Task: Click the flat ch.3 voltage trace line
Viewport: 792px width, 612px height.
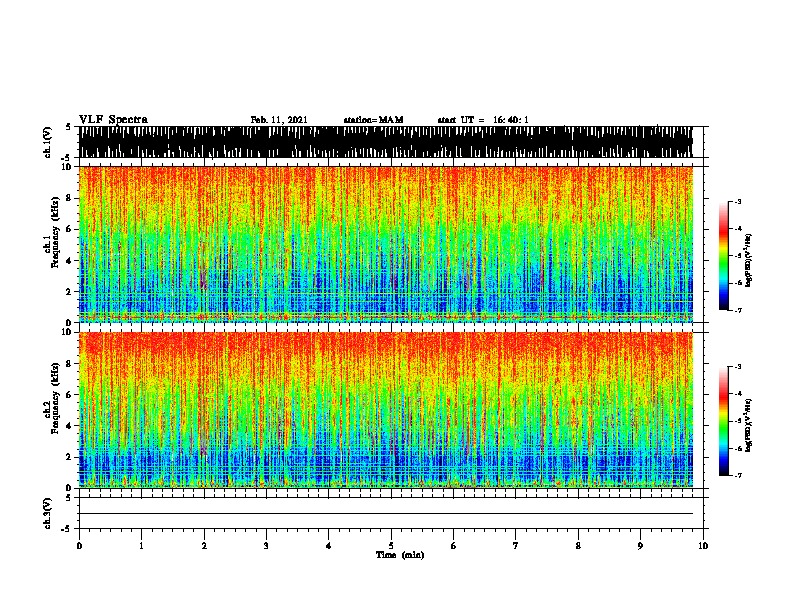Action: [386, 514]
